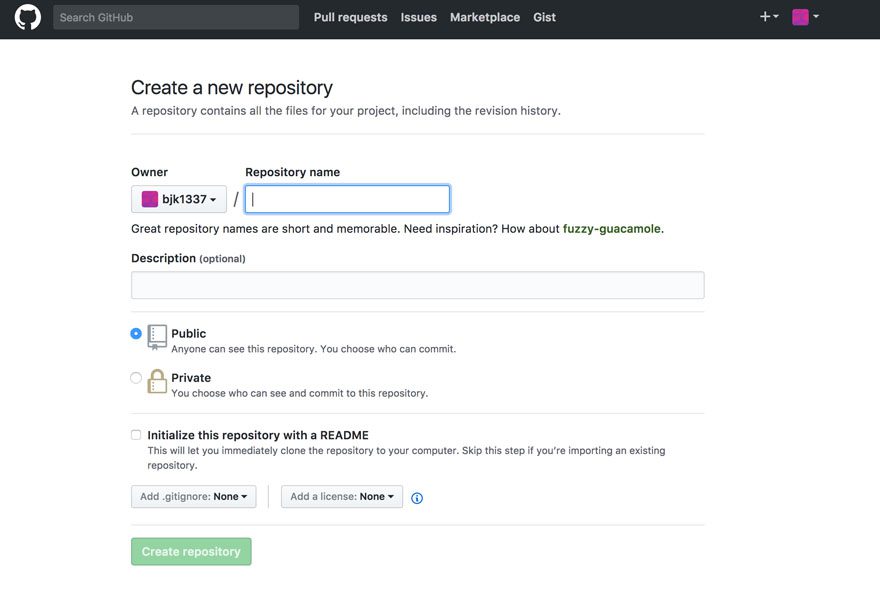This screenshot has height=595, width=880.
Task: Open the Add a license dropdown
Action: point(342,497)
